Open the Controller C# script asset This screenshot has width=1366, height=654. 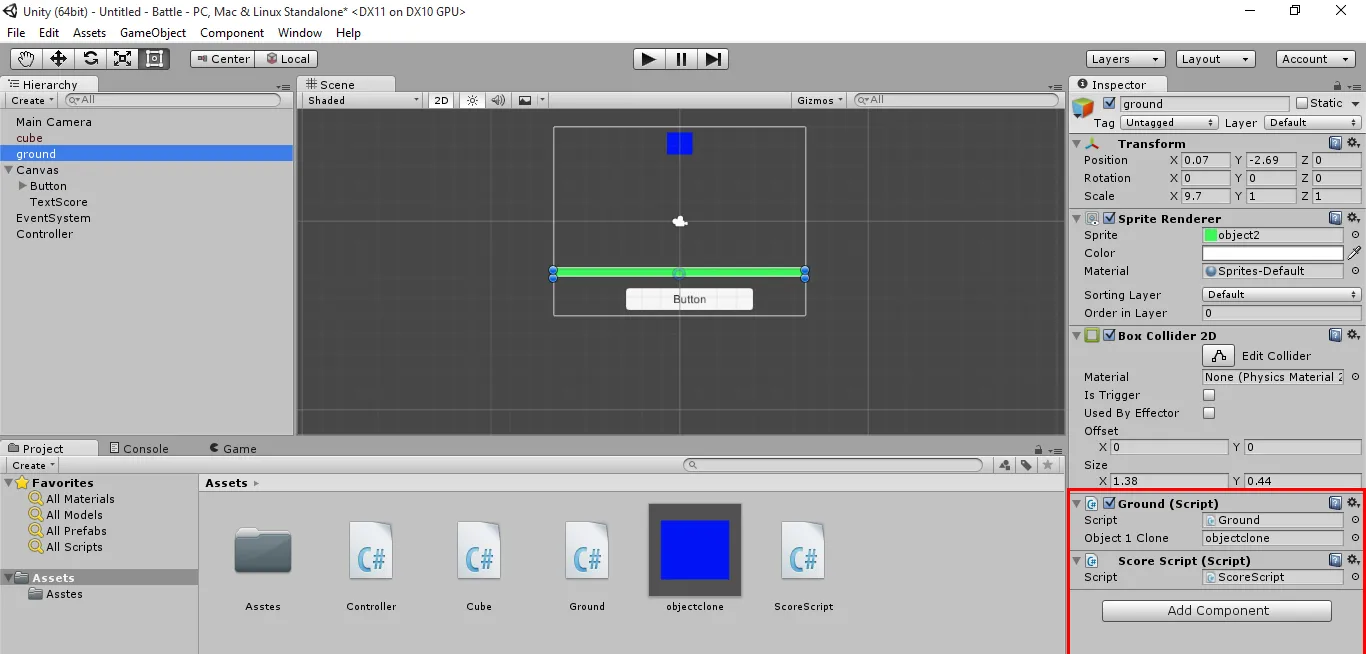(371, 550)
